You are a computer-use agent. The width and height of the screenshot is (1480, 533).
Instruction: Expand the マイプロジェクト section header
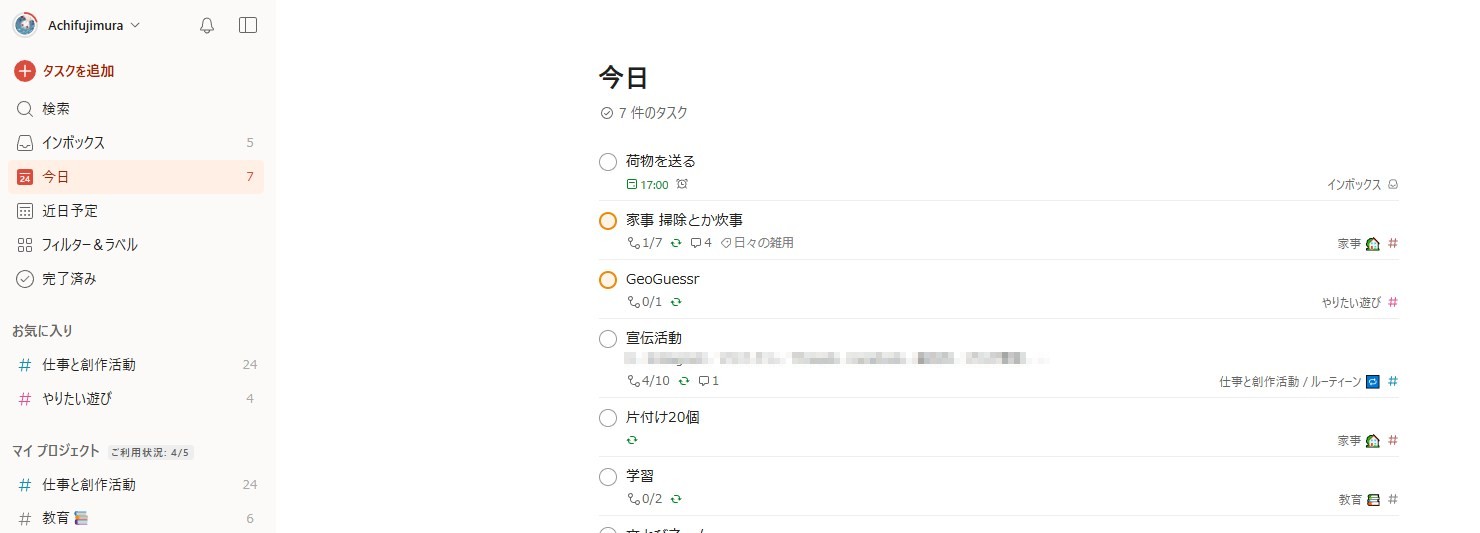coord(56,451)
